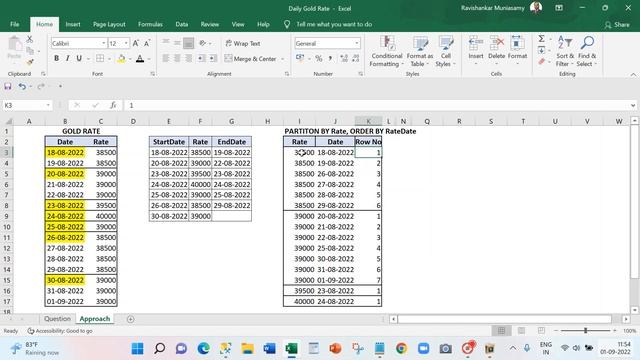Adjust the zoom slider handle
This screenshot has height=360, width=640.
click(586, 331)
